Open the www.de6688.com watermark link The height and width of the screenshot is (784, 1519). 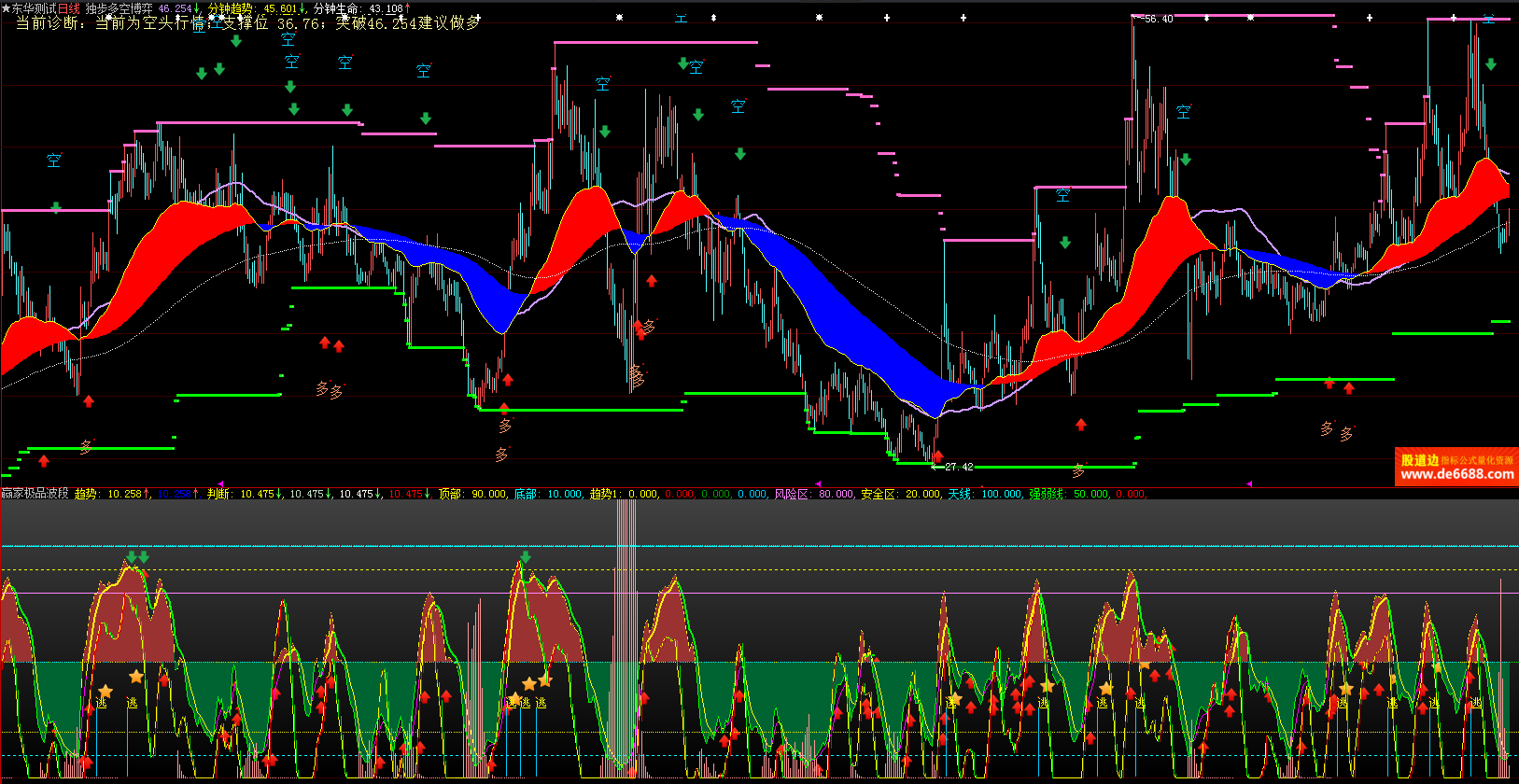pyautogui.click(x=1456, y=474)
